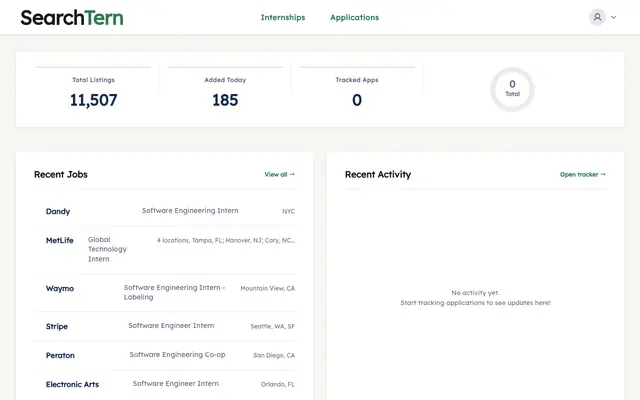This screenshot has height=400, width=640.
Task: Click Global Technology Intern title
Action: (107, 249)
